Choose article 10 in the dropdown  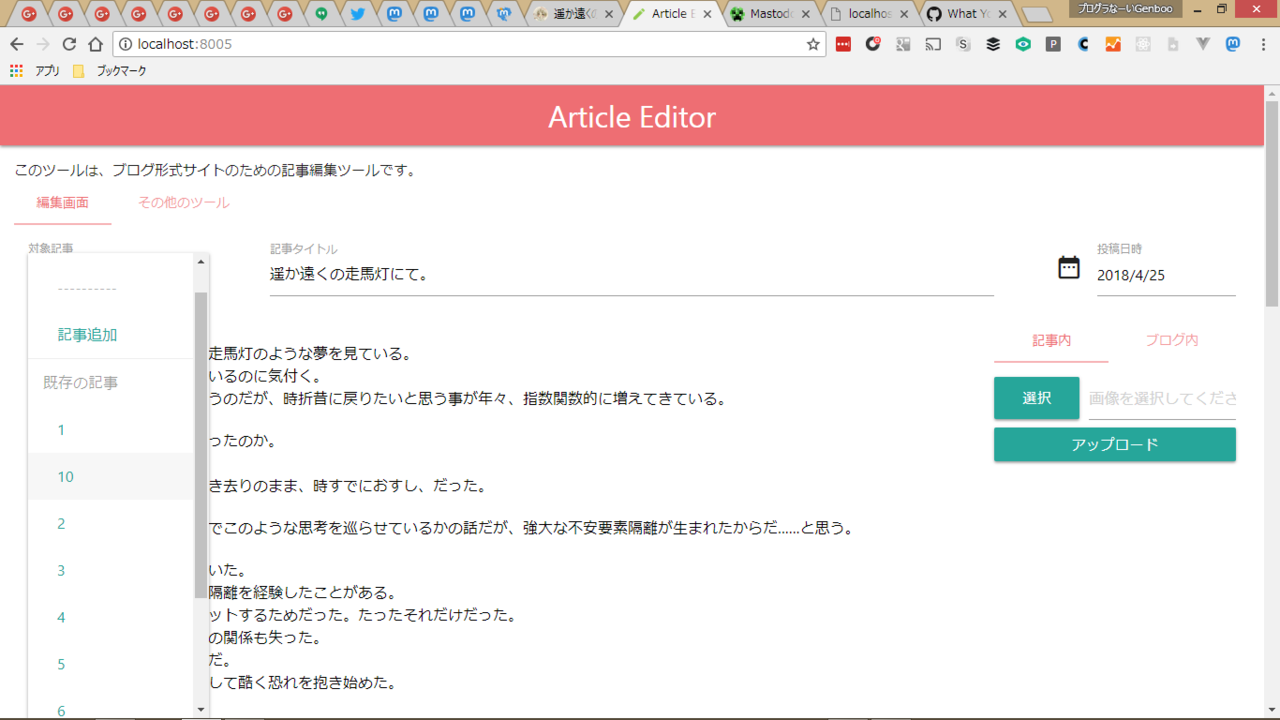(x=66, y=477)
